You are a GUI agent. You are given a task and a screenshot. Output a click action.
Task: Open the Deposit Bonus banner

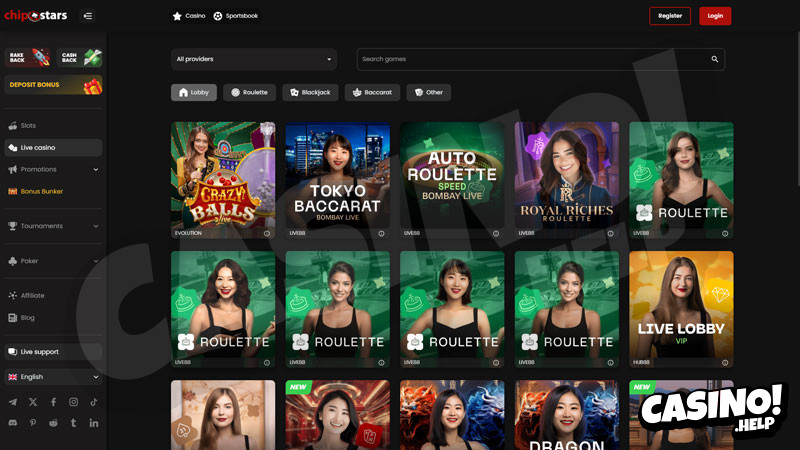point(53,85)
